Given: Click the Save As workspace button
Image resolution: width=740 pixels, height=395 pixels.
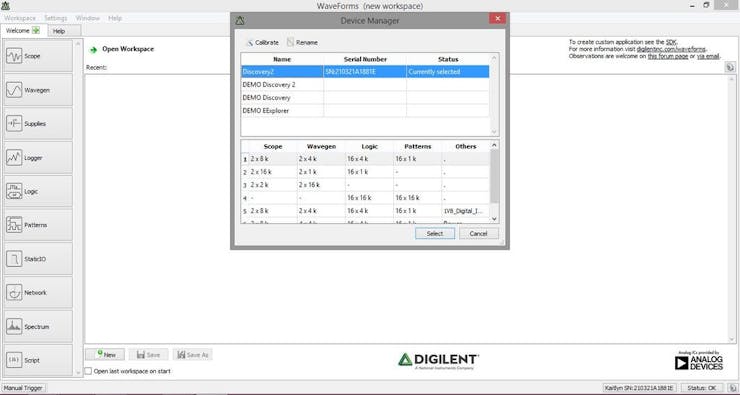Looking at the screenshot, I should (193, 355).
